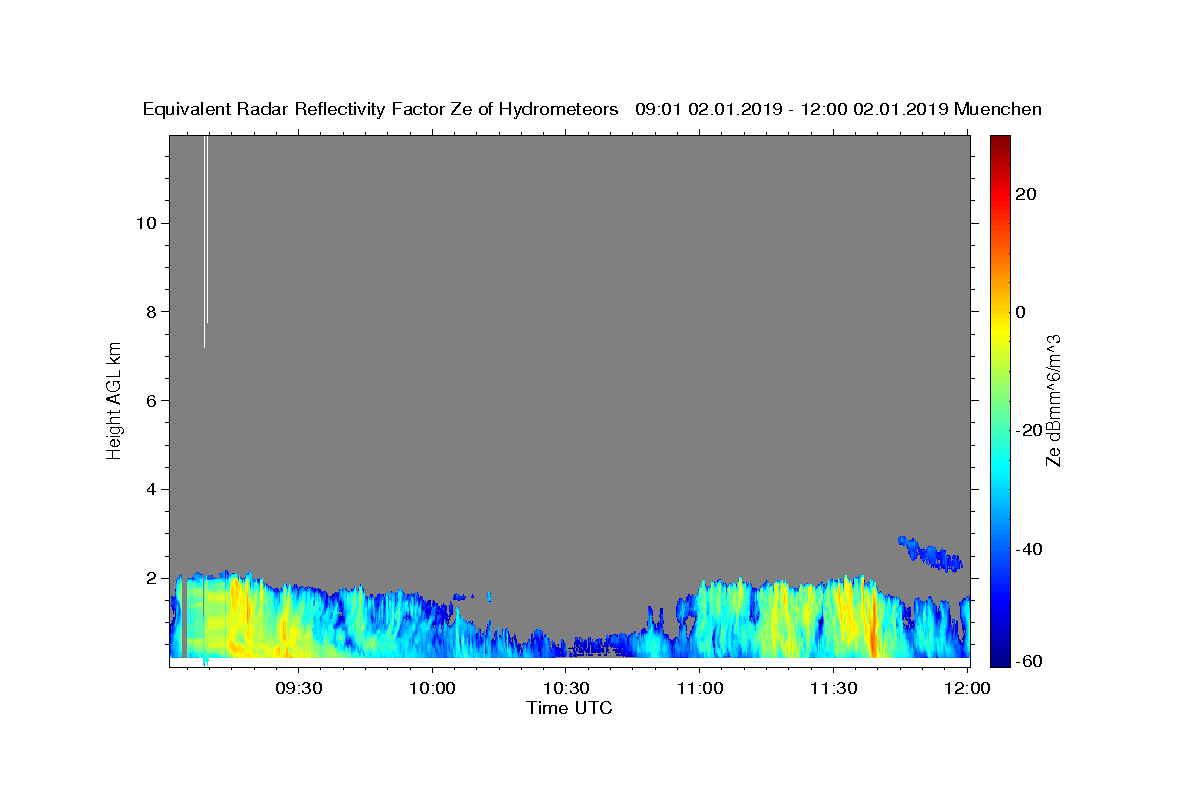Click the height tick label 6
This screenshot has height=800, width=1200.
(149, 401)
